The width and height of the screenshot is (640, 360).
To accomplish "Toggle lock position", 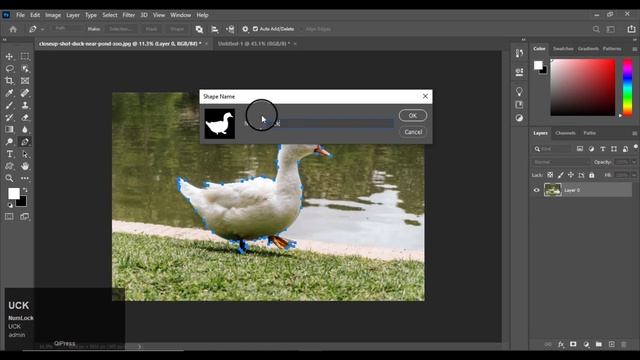I will (x=571, y=175).
